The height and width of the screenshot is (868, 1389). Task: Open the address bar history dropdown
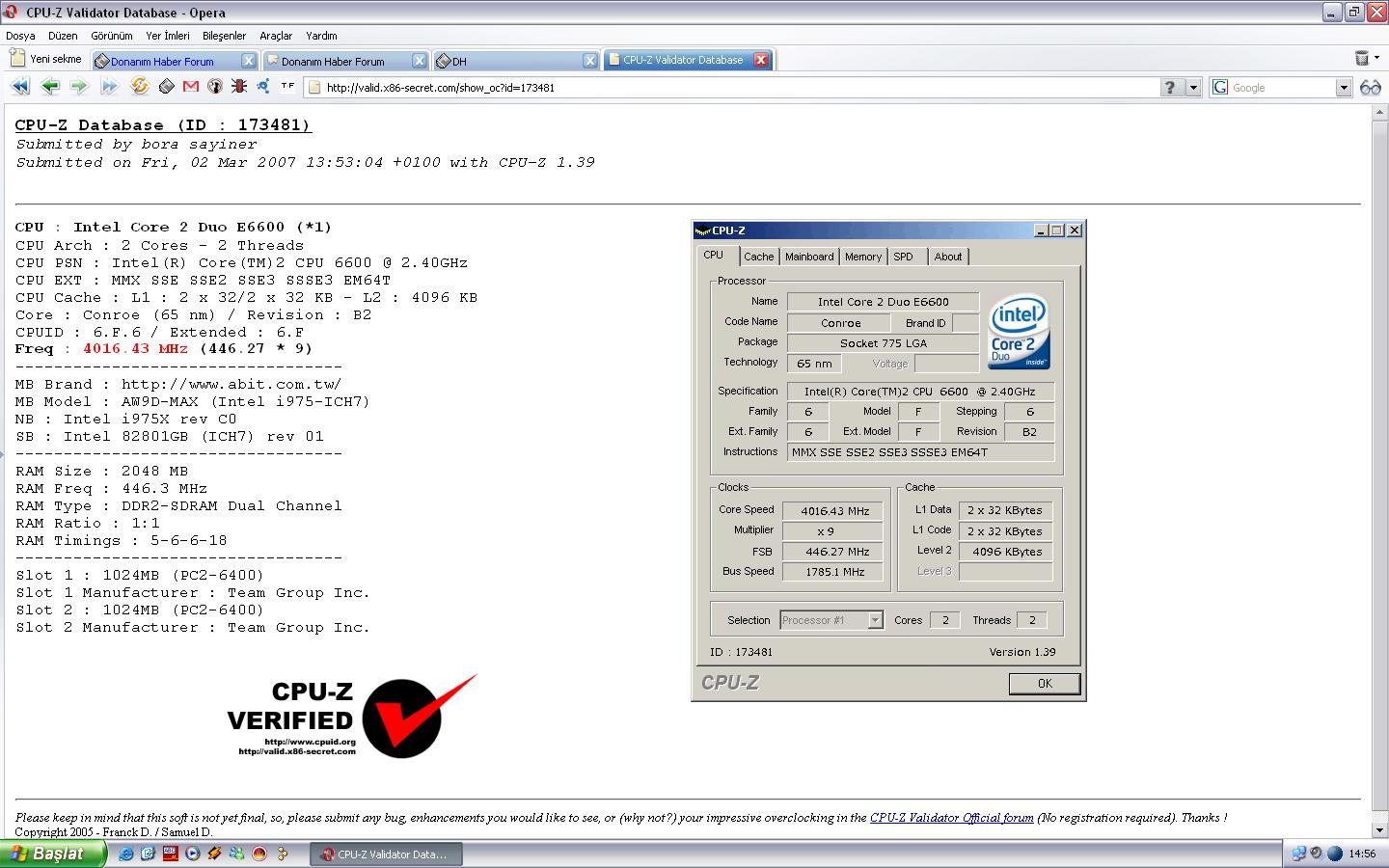coord(1193,88)
